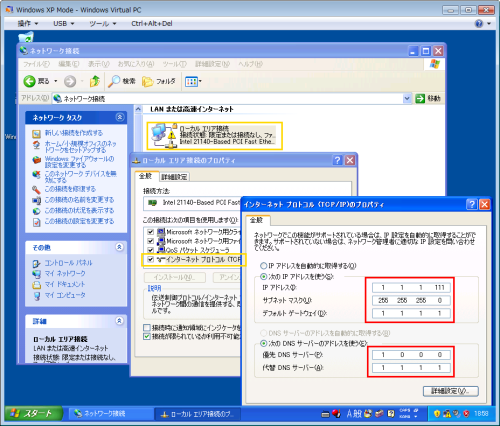500x426 pixels.
Task: Click この接続の状況を表示する link
Action: click(x=79, y=211)
